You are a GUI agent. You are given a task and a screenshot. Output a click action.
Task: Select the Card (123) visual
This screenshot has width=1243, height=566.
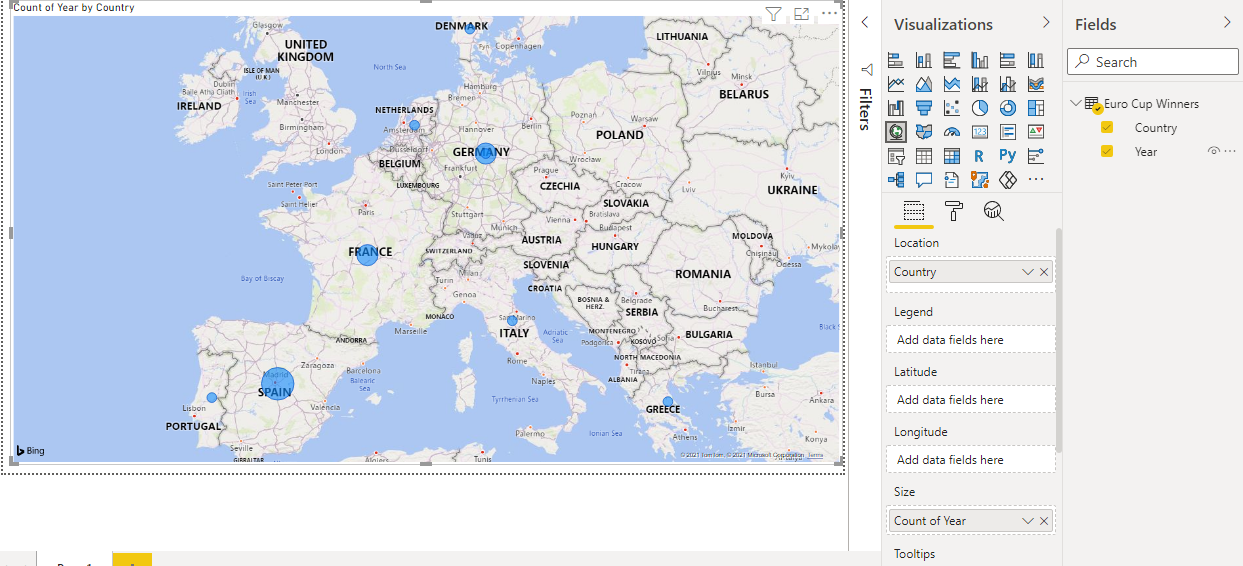980,131
